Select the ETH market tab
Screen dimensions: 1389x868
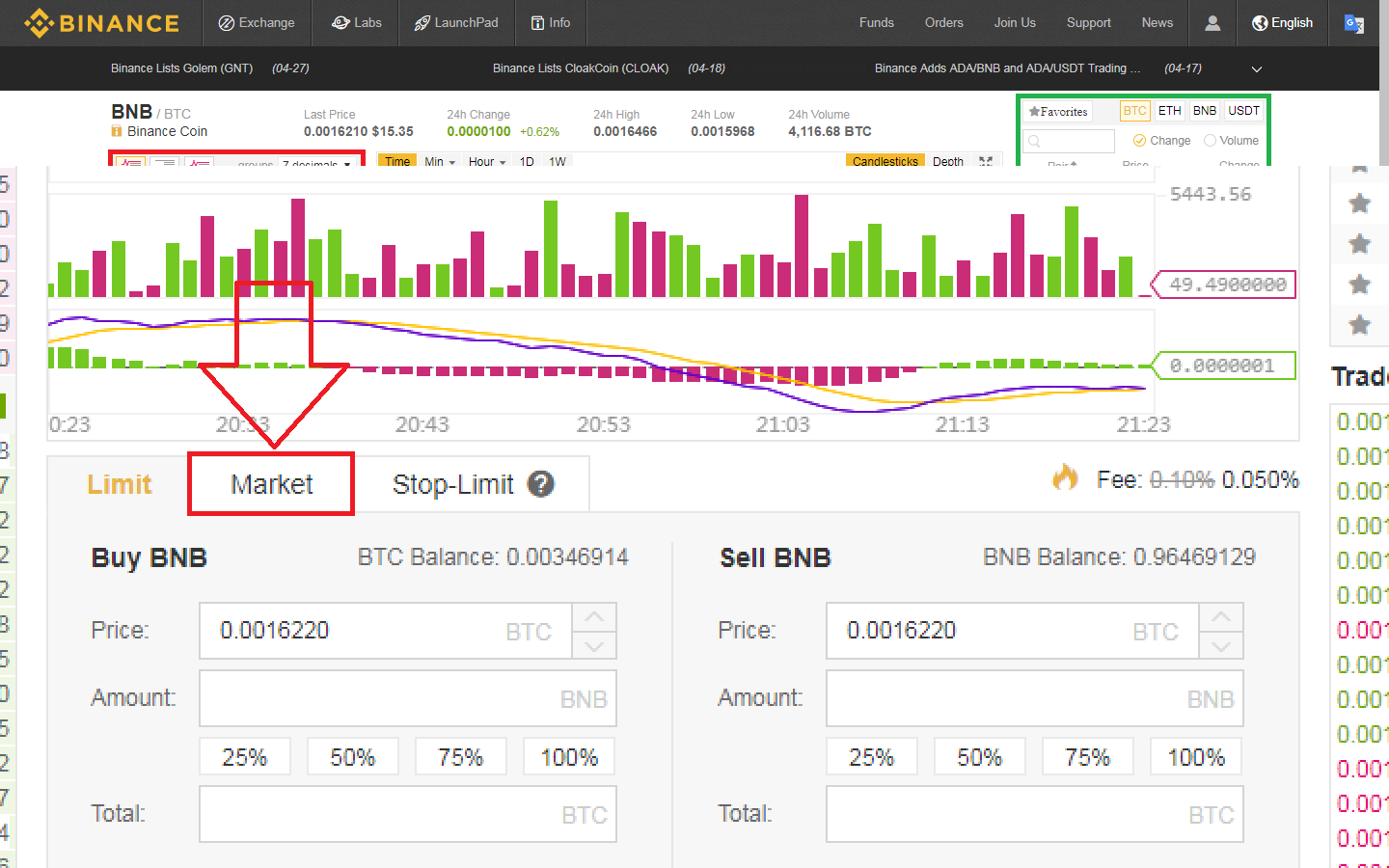pyautogui.click(x=1169, y=111)
